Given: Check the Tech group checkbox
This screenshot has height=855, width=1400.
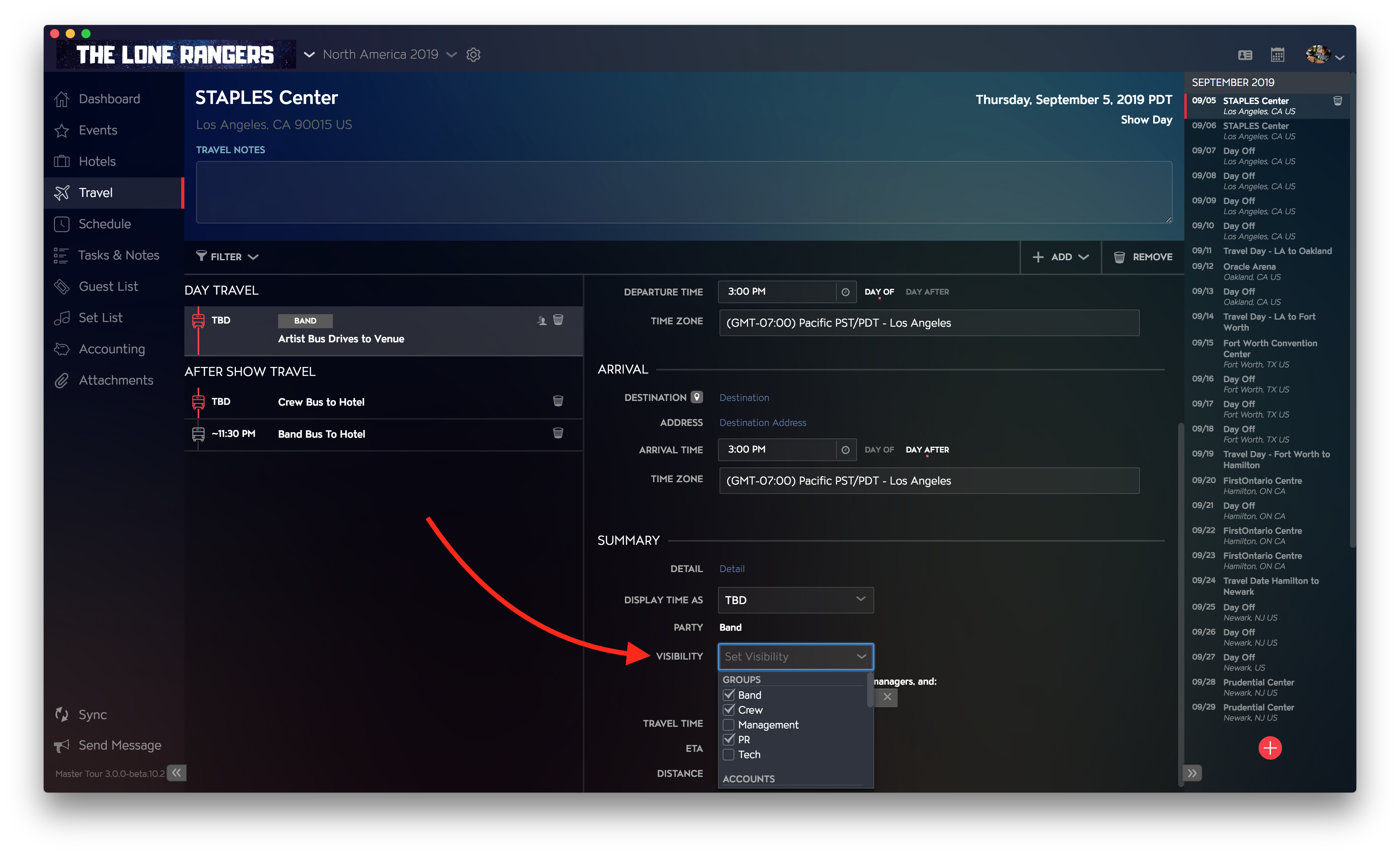Looking at the screenshot, I should tap(729, 755).
